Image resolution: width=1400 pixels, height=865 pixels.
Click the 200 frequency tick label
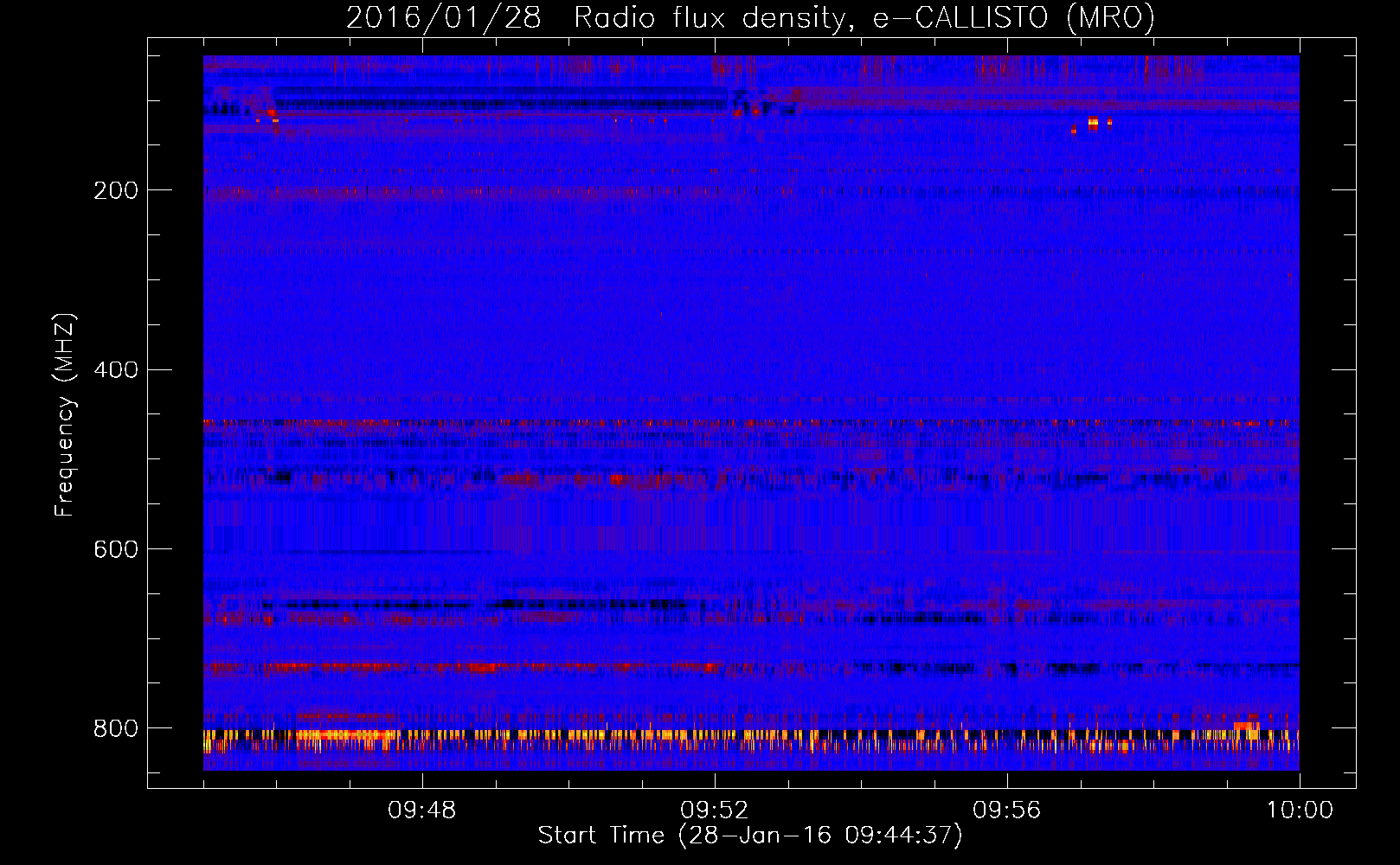(x=116, y=190)
